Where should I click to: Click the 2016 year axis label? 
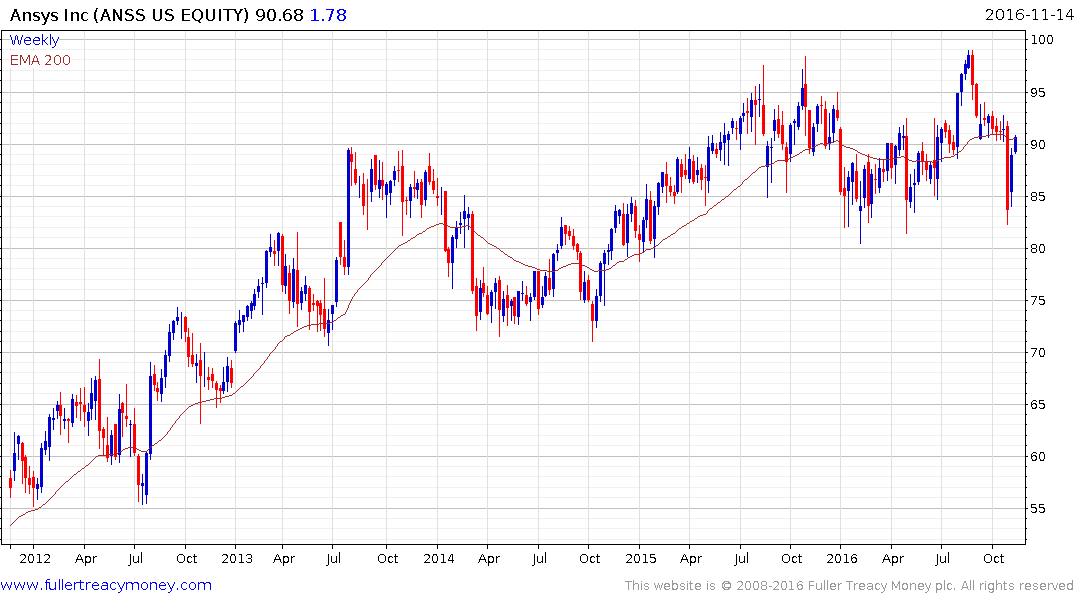[842, 559]
